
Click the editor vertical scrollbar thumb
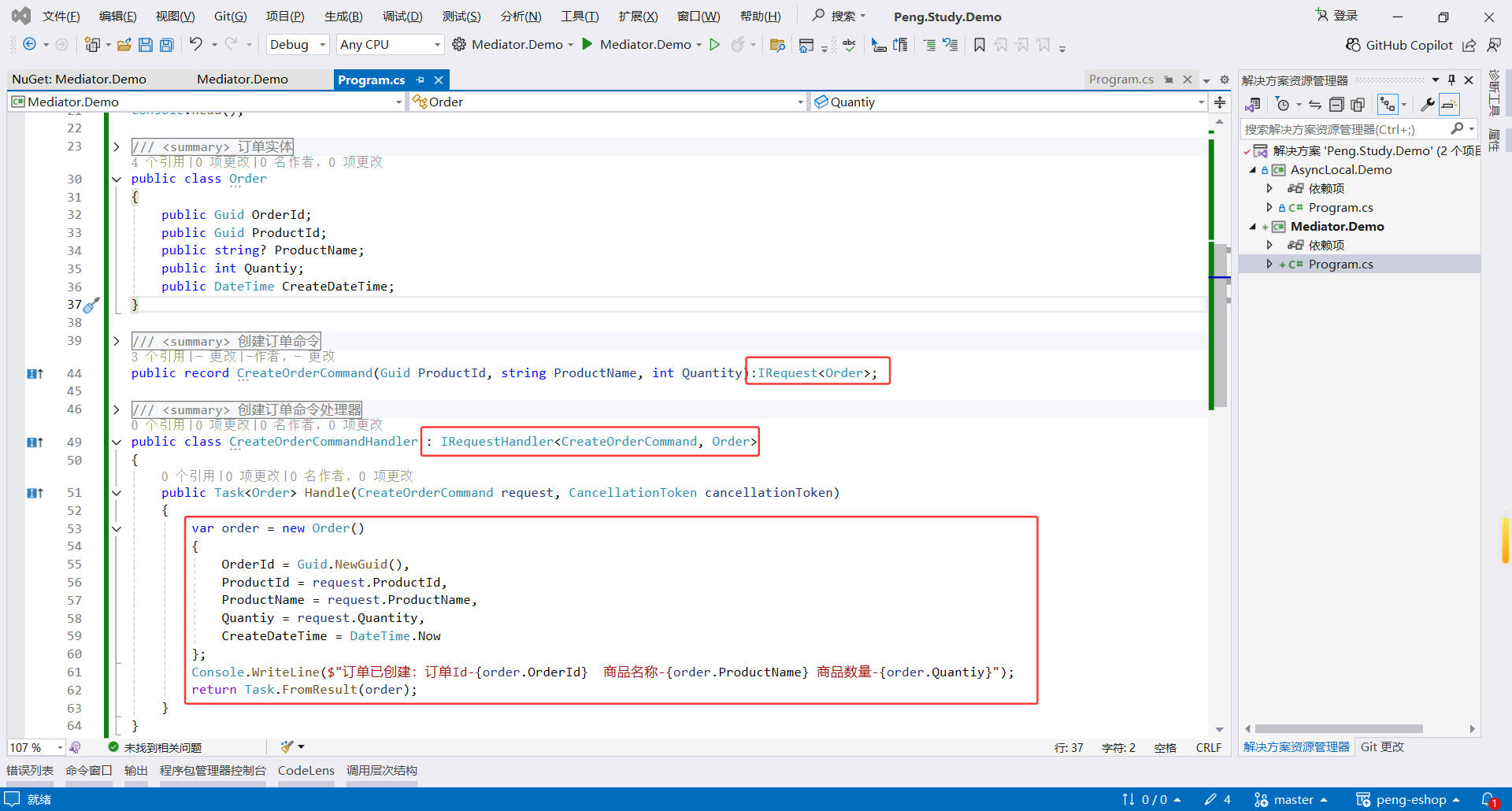click(x=1220, y=325)
